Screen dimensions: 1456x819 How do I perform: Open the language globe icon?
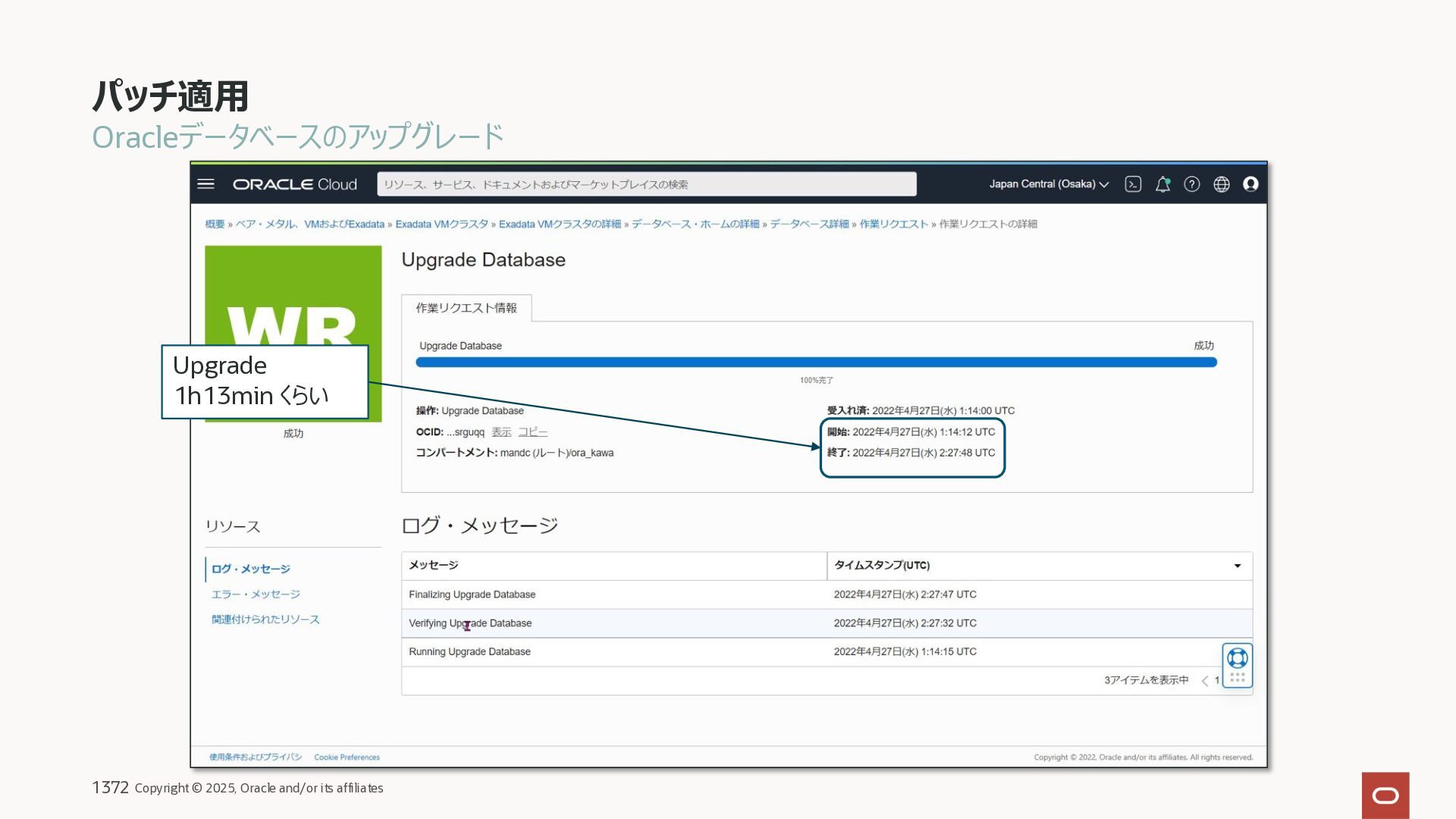1222,184
